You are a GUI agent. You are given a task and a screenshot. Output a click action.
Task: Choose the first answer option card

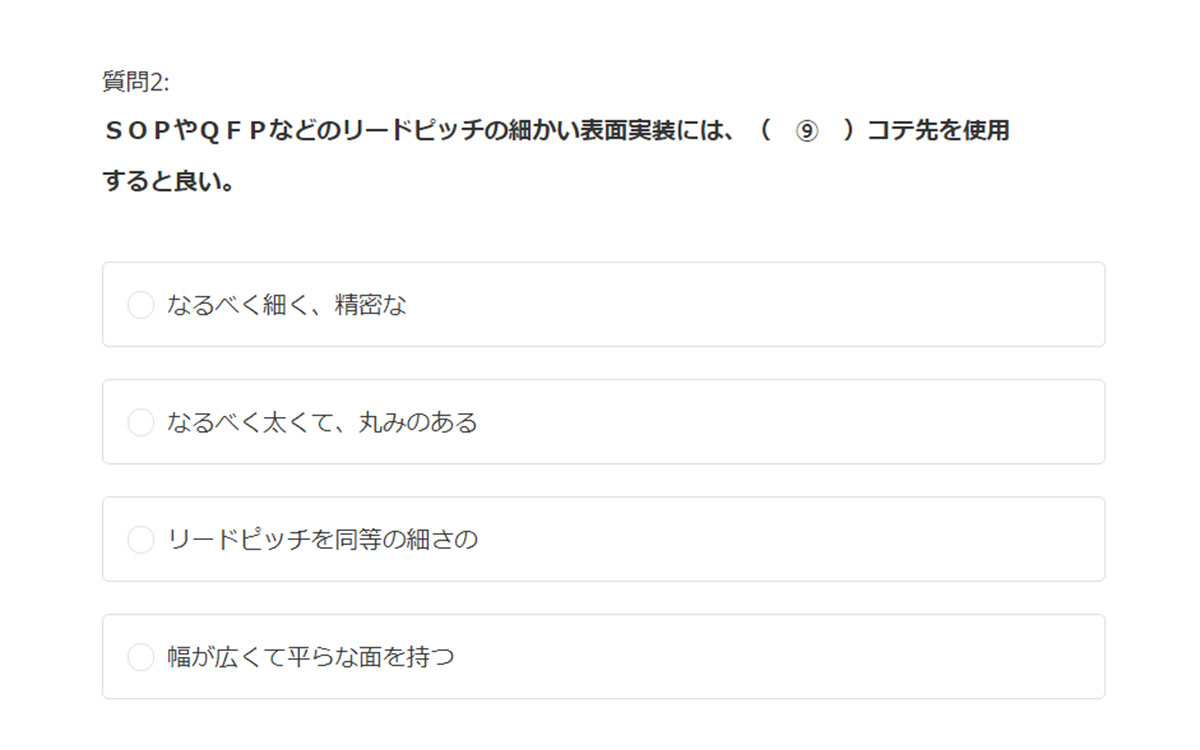click(x=603, y=305)
